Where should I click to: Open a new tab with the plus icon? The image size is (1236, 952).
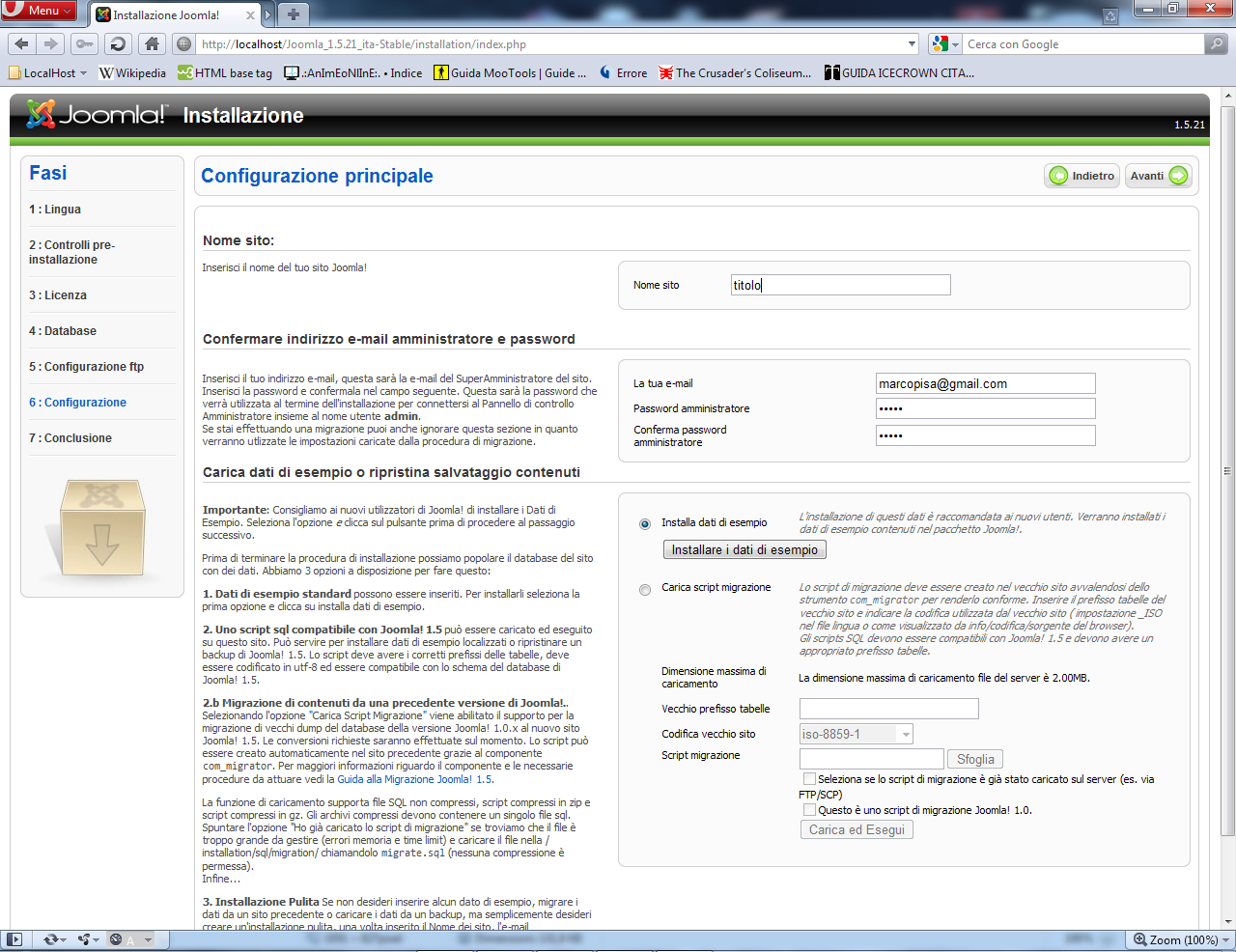click(x=294, y=14)
